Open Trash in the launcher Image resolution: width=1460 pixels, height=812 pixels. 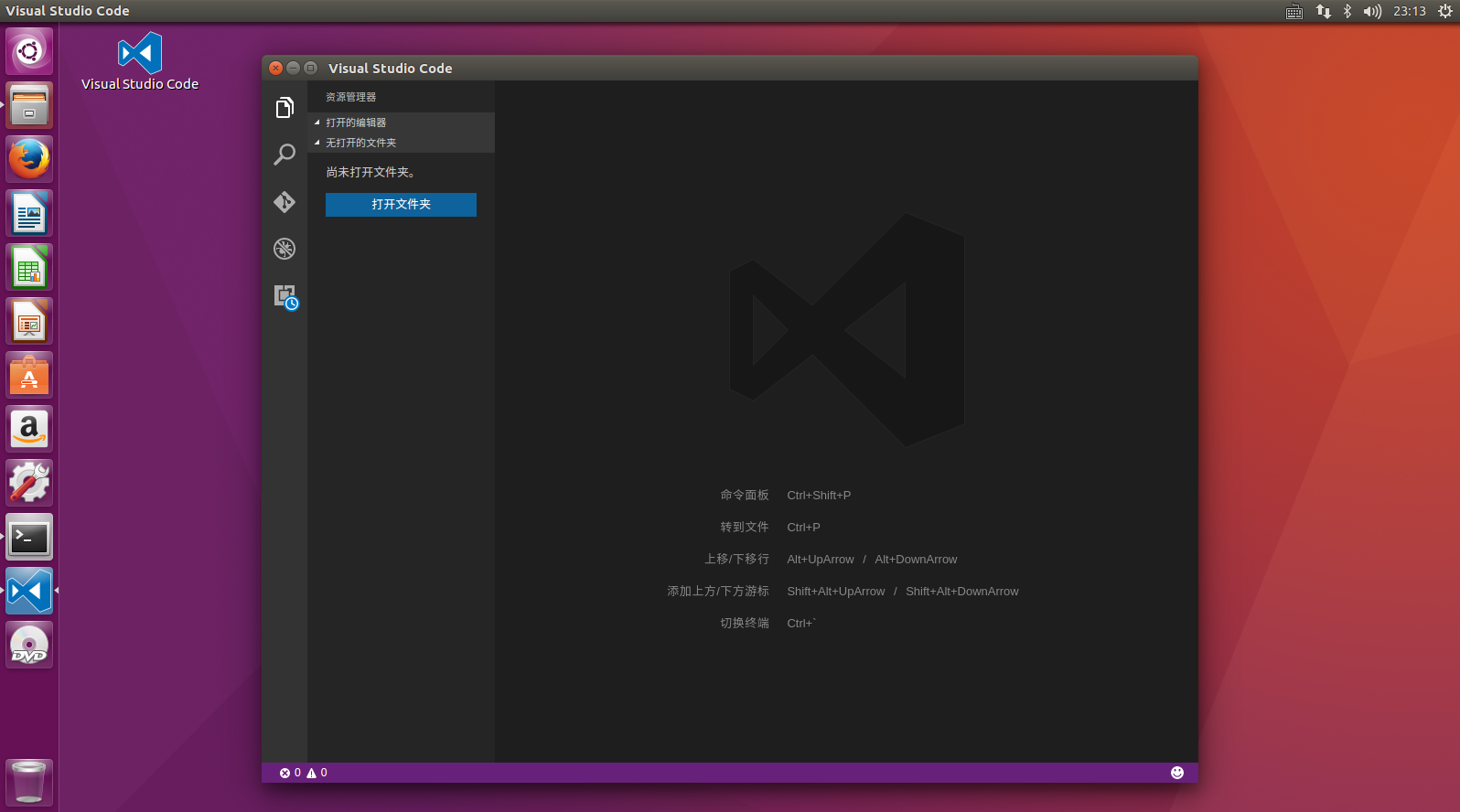pyautogui.click(x=29, y=783)
